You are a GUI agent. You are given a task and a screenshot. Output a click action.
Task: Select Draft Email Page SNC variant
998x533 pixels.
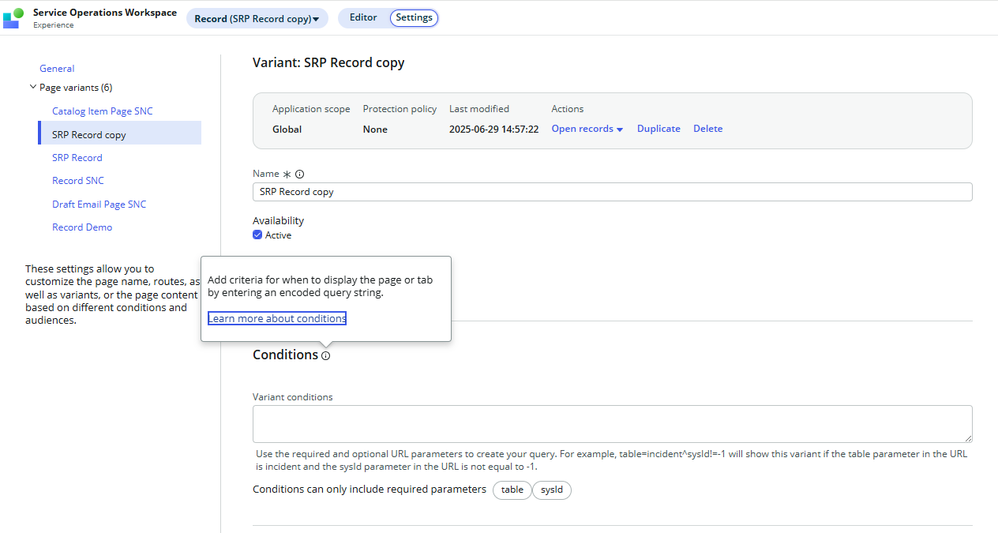pyautogui.click(x=99, y=204)
